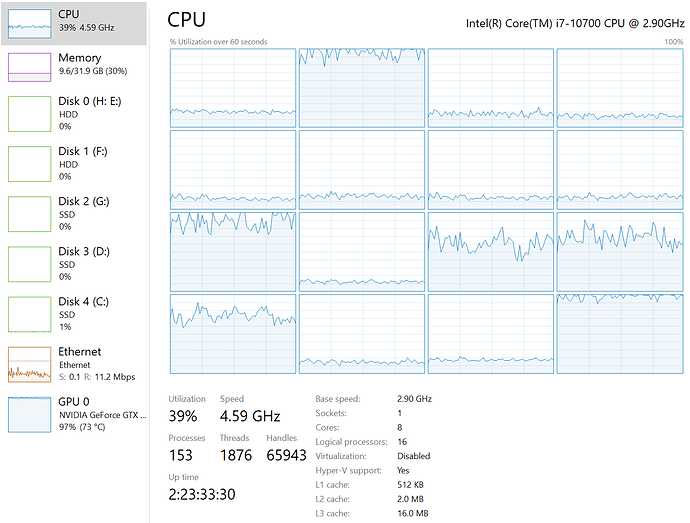Viewport: 690px width, 523px height.
Task: Click the Virtualization Disabled value
Action: [x=414, y=456]
